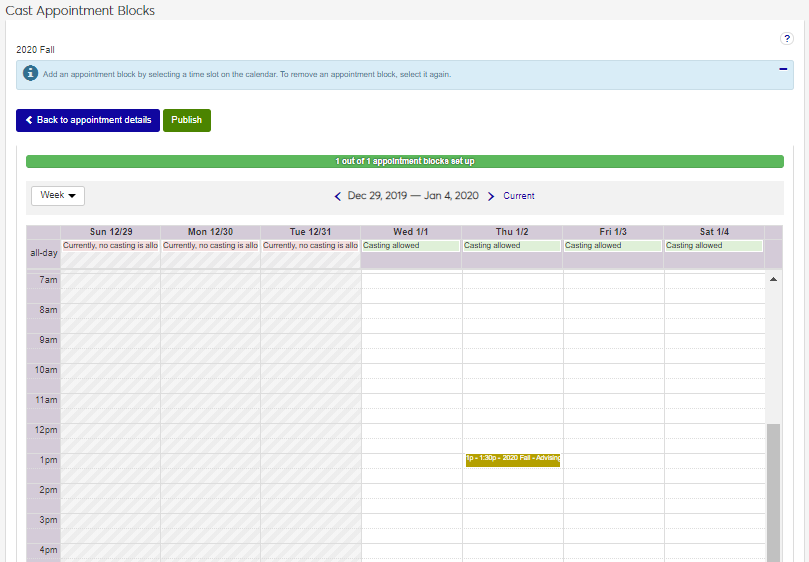The width and height of the screenshot is (809, 562).
Task: Toggle the 9am slot on Wed 1/1
Action: (411, 340)
